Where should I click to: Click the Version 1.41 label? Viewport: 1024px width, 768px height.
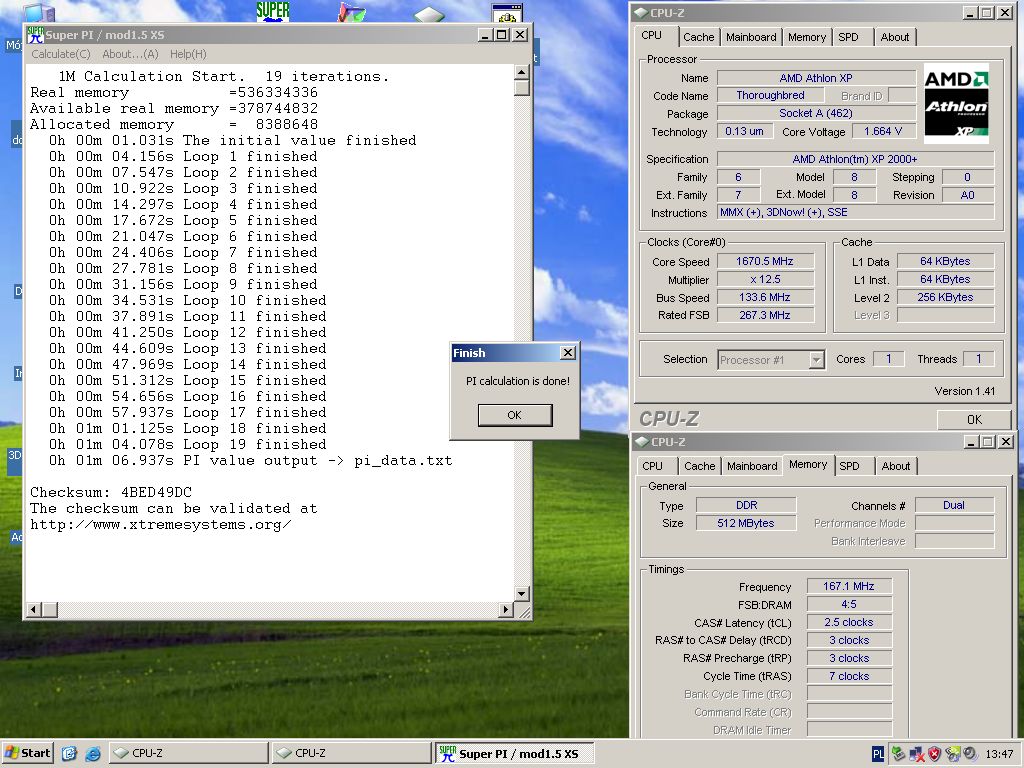point(965,391)
